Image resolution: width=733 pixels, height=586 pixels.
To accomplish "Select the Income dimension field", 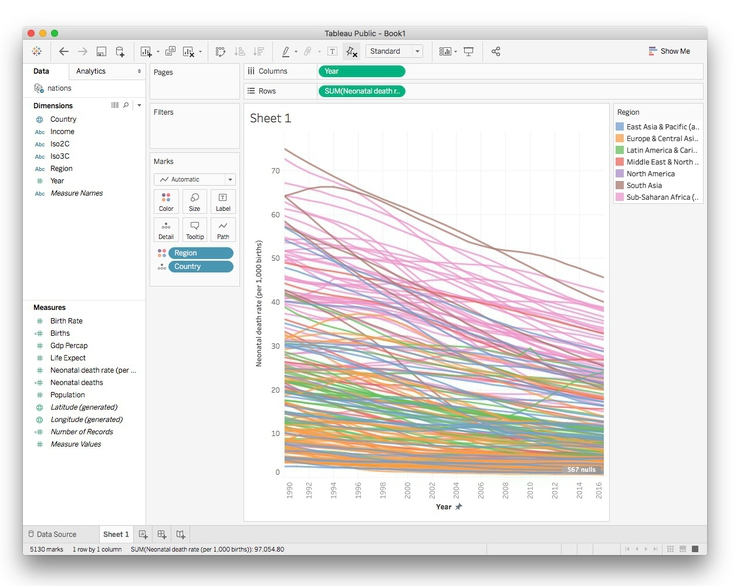I will [x=62, y=132].
